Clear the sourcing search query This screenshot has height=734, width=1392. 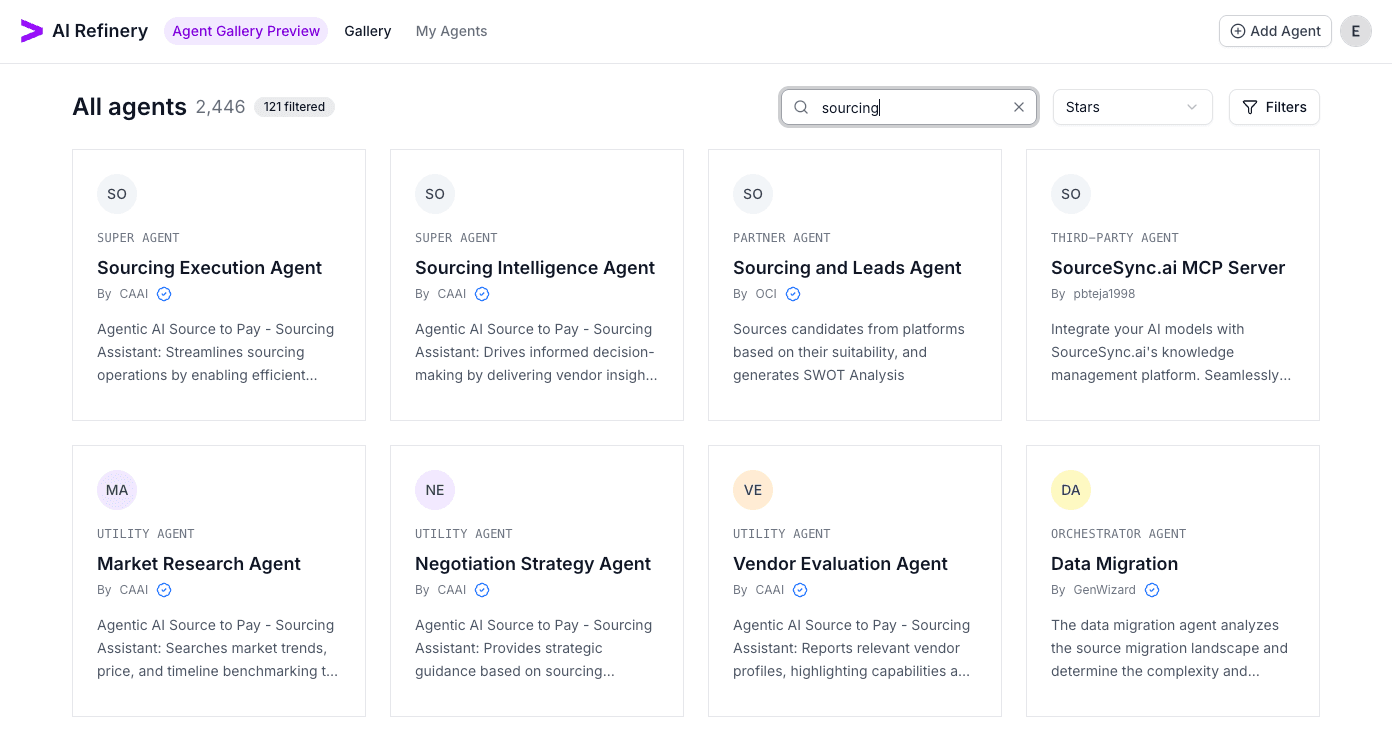click(1018, 107)
